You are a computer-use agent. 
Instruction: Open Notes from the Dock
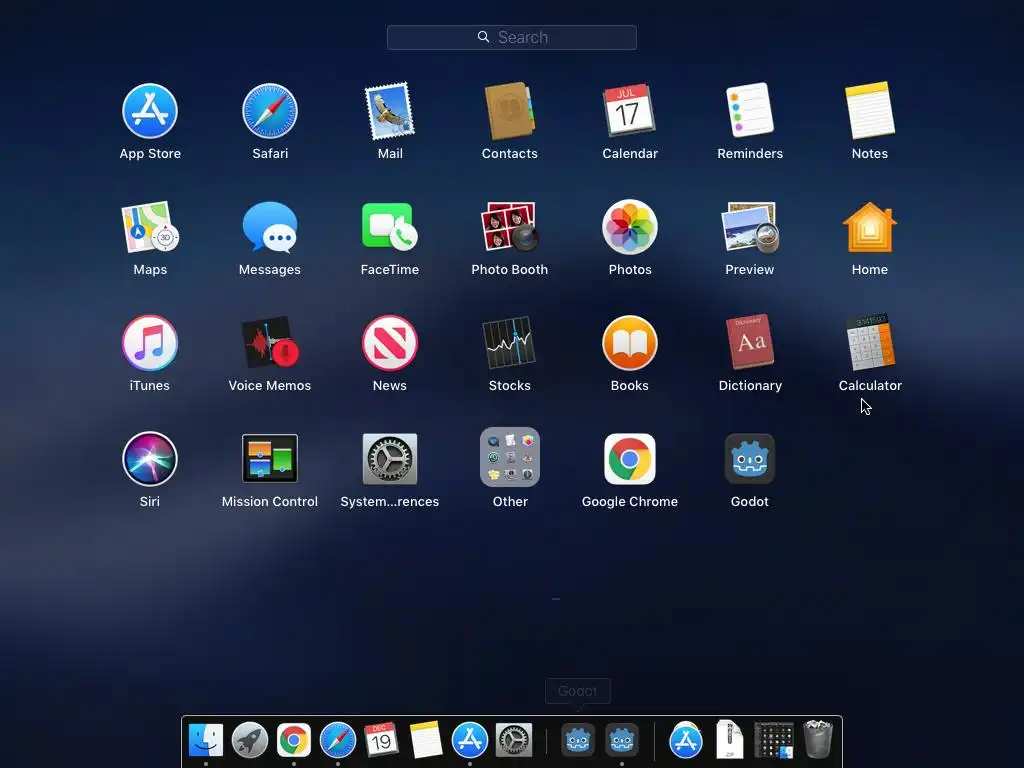(425, 740)
